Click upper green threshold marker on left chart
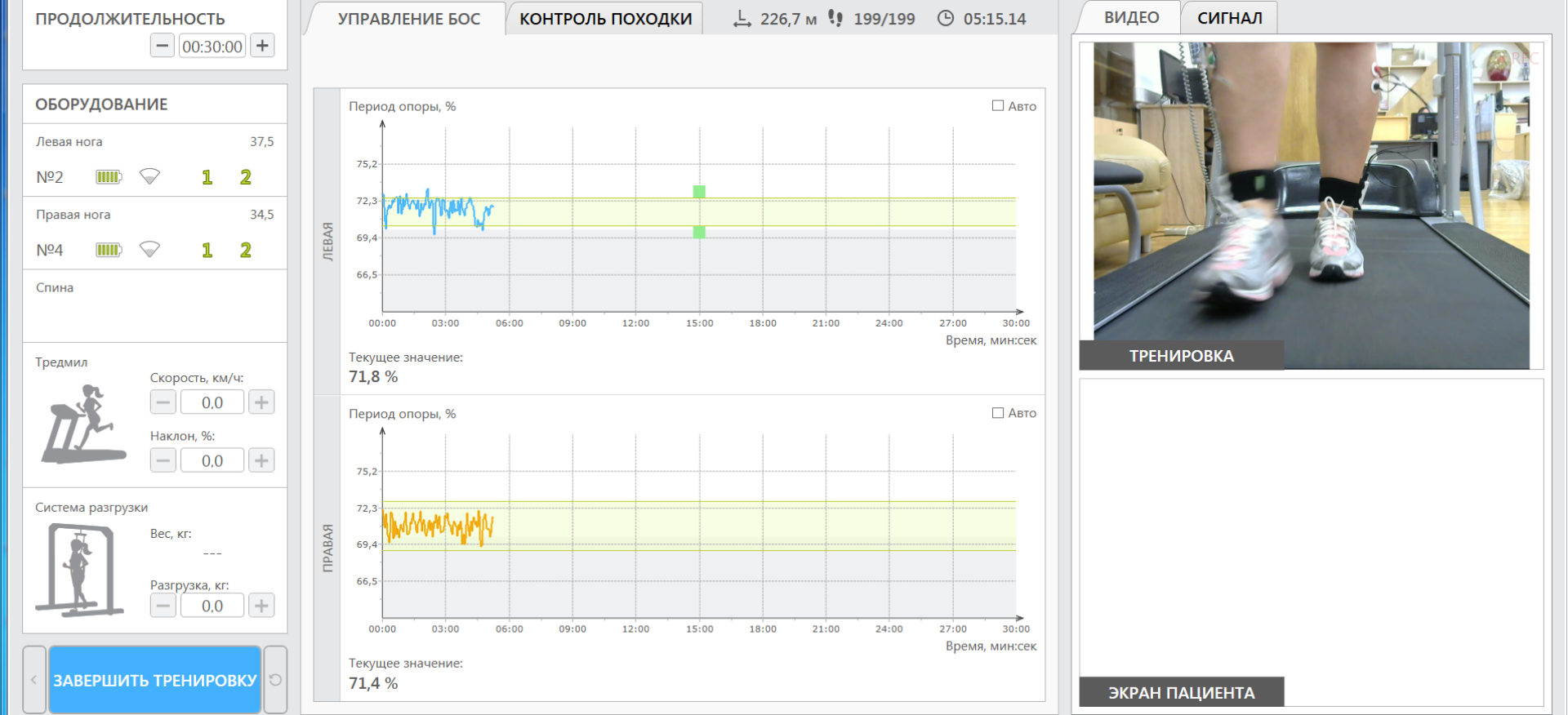Screen dimensions: 1568x715 pyautogui.click(x=699, y=192)
